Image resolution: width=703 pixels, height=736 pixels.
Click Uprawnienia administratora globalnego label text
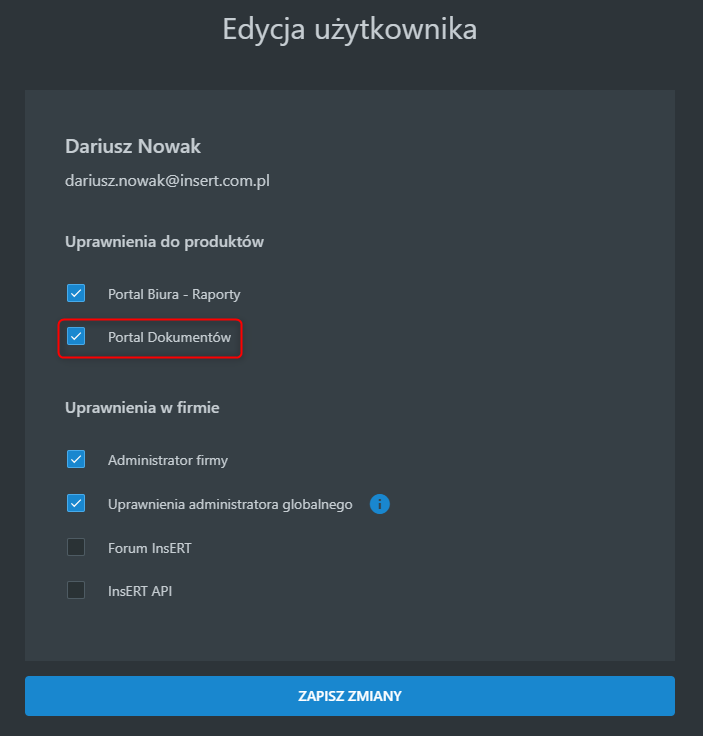pos(230,504)
